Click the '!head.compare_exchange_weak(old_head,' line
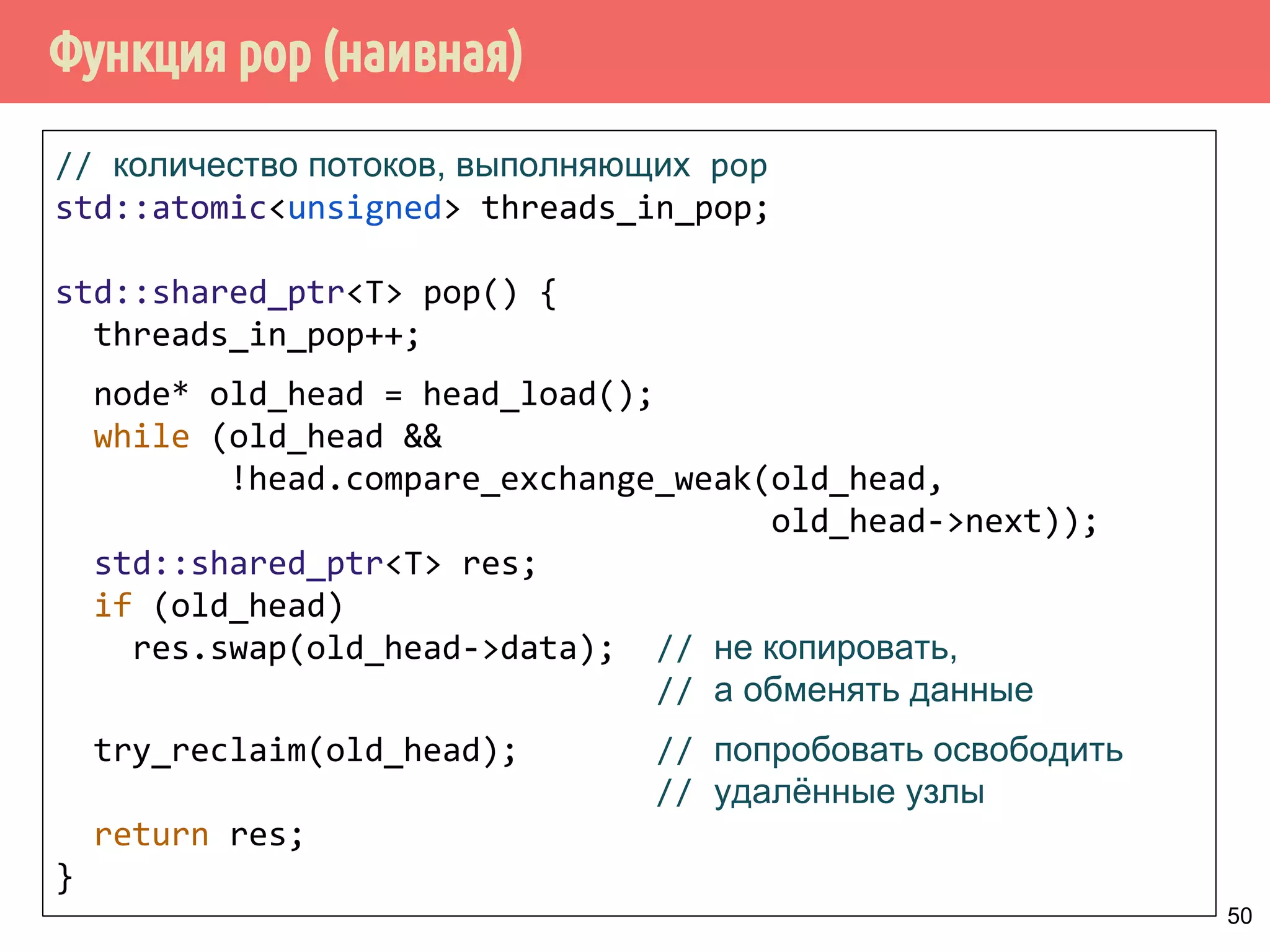The image size is (1270, 952). (586, 479)
